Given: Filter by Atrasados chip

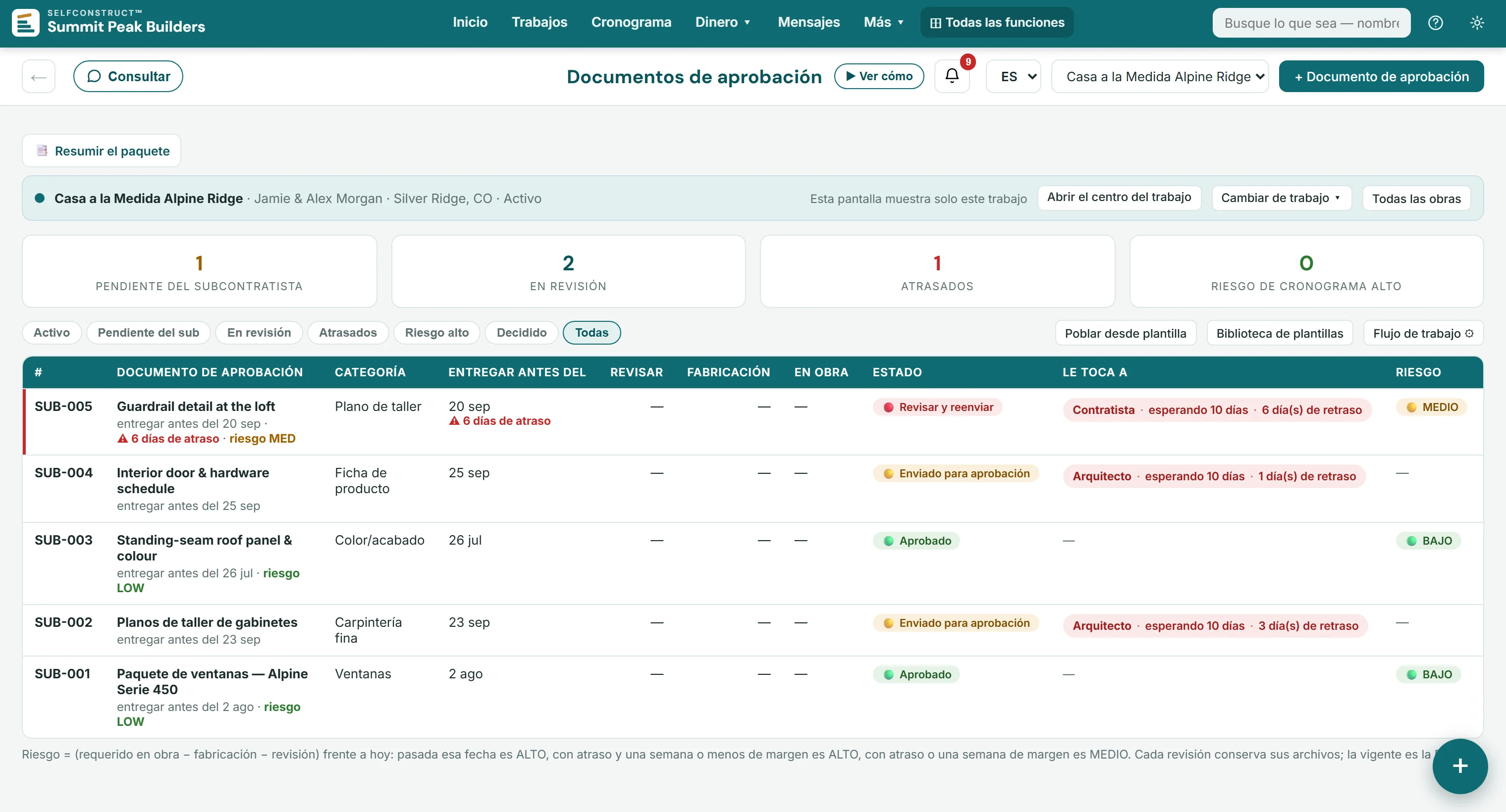Looking at the screenshot, I should 348,332.
